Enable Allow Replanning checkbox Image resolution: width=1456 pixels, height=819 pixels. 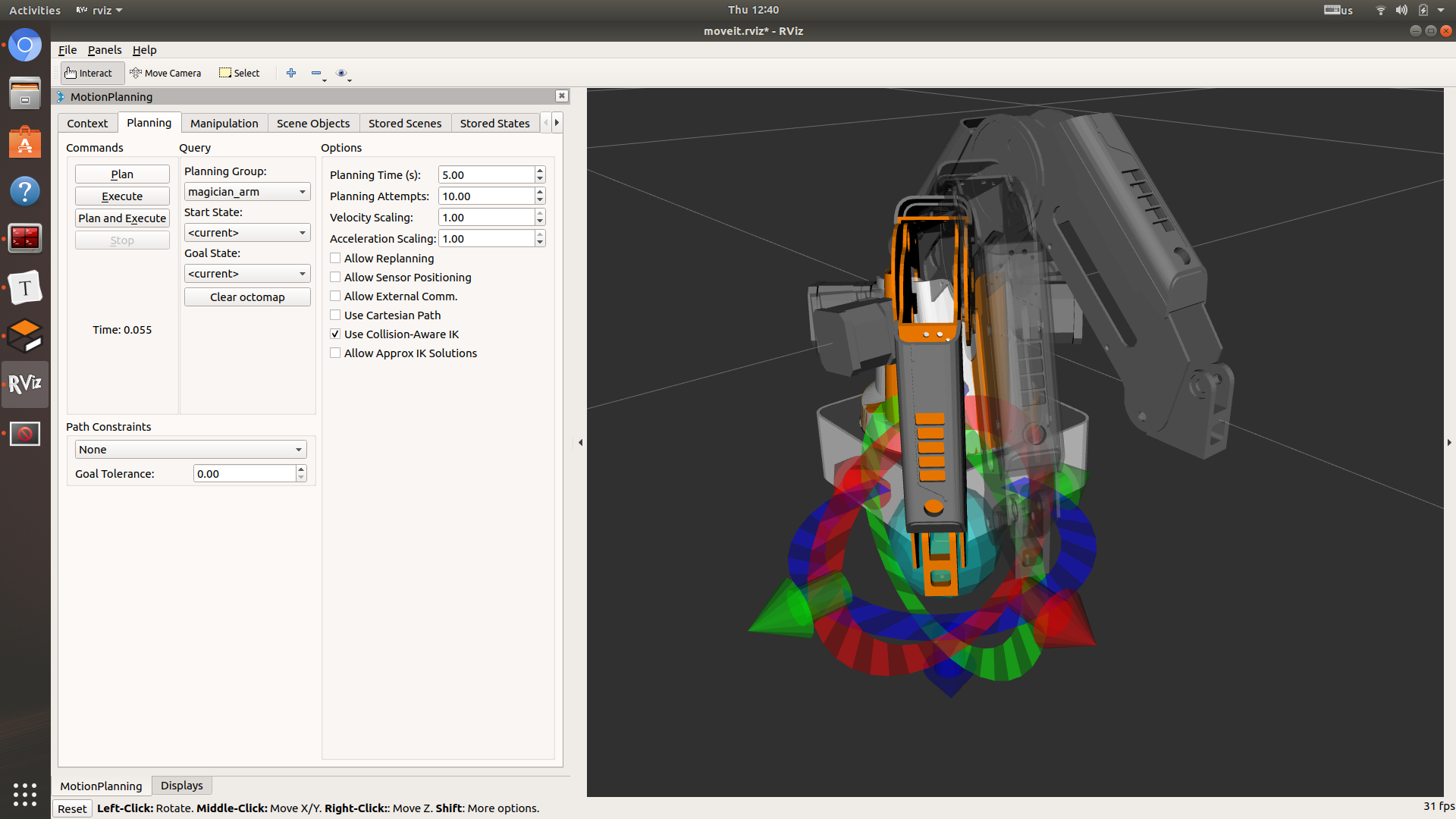(x=335, y=259)
